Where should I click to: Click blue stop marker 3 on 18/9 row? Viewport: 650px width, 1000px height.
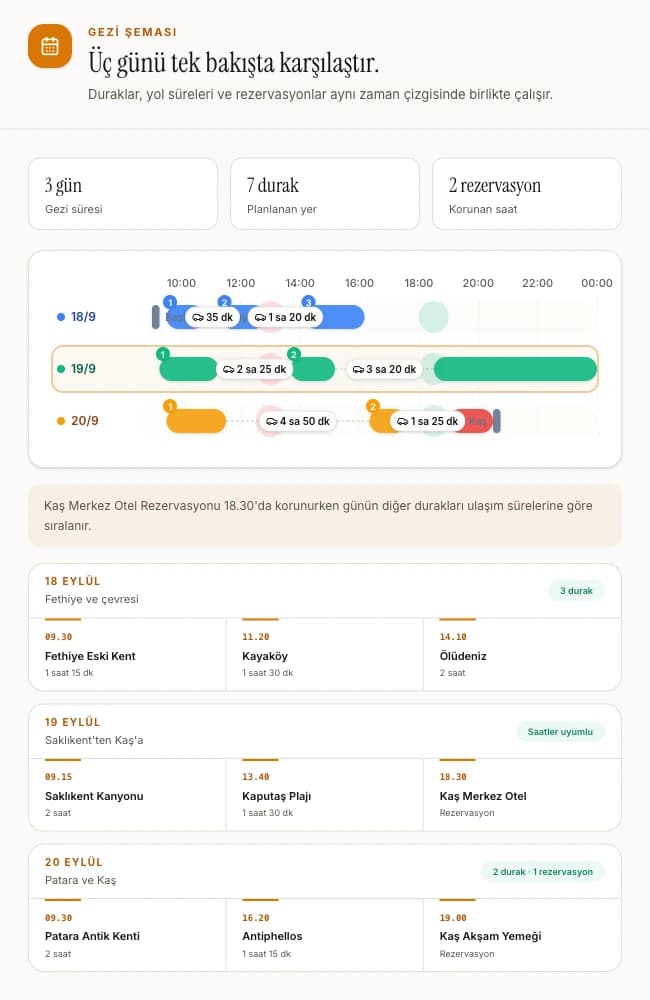[x=308, y=302]
